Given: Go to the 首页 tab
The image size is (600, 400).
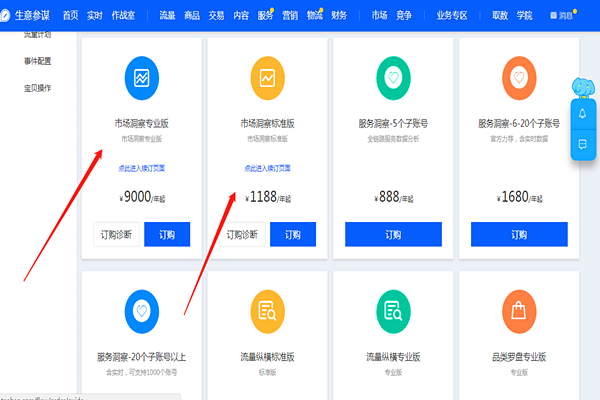Looking at the screenshot, I should point(70,15).
